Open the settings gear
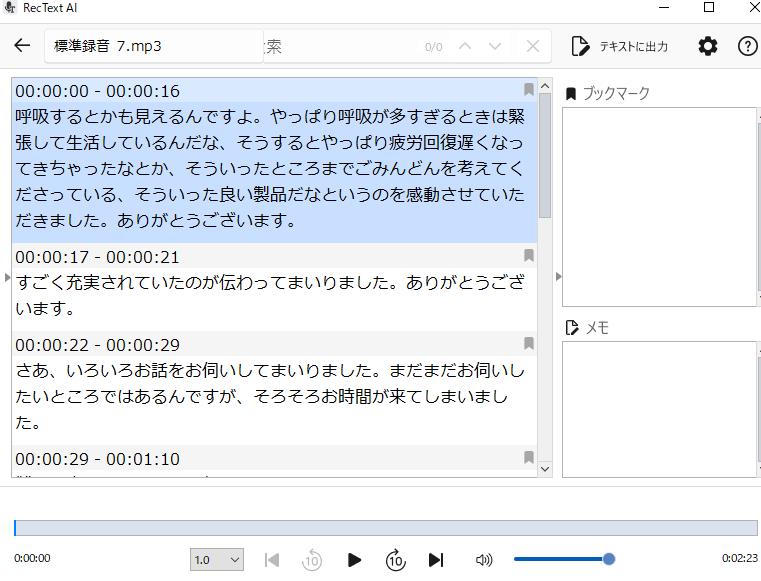This screenshot has width=761, height=581. click(708, 46)
